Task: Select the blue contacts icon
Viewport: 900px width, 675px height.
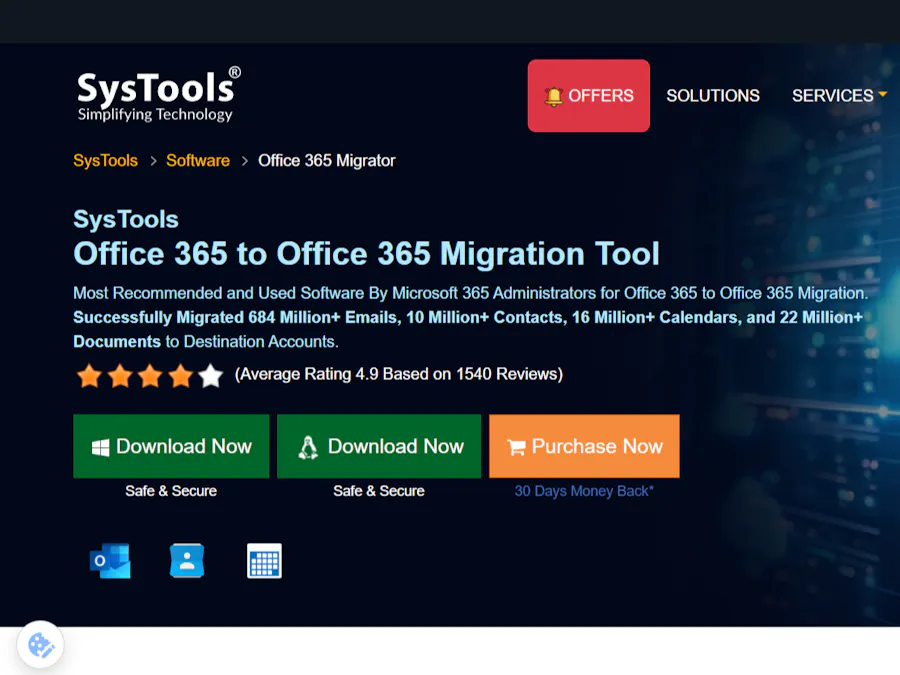Action: pyautogui.click(x=187, y=561)
